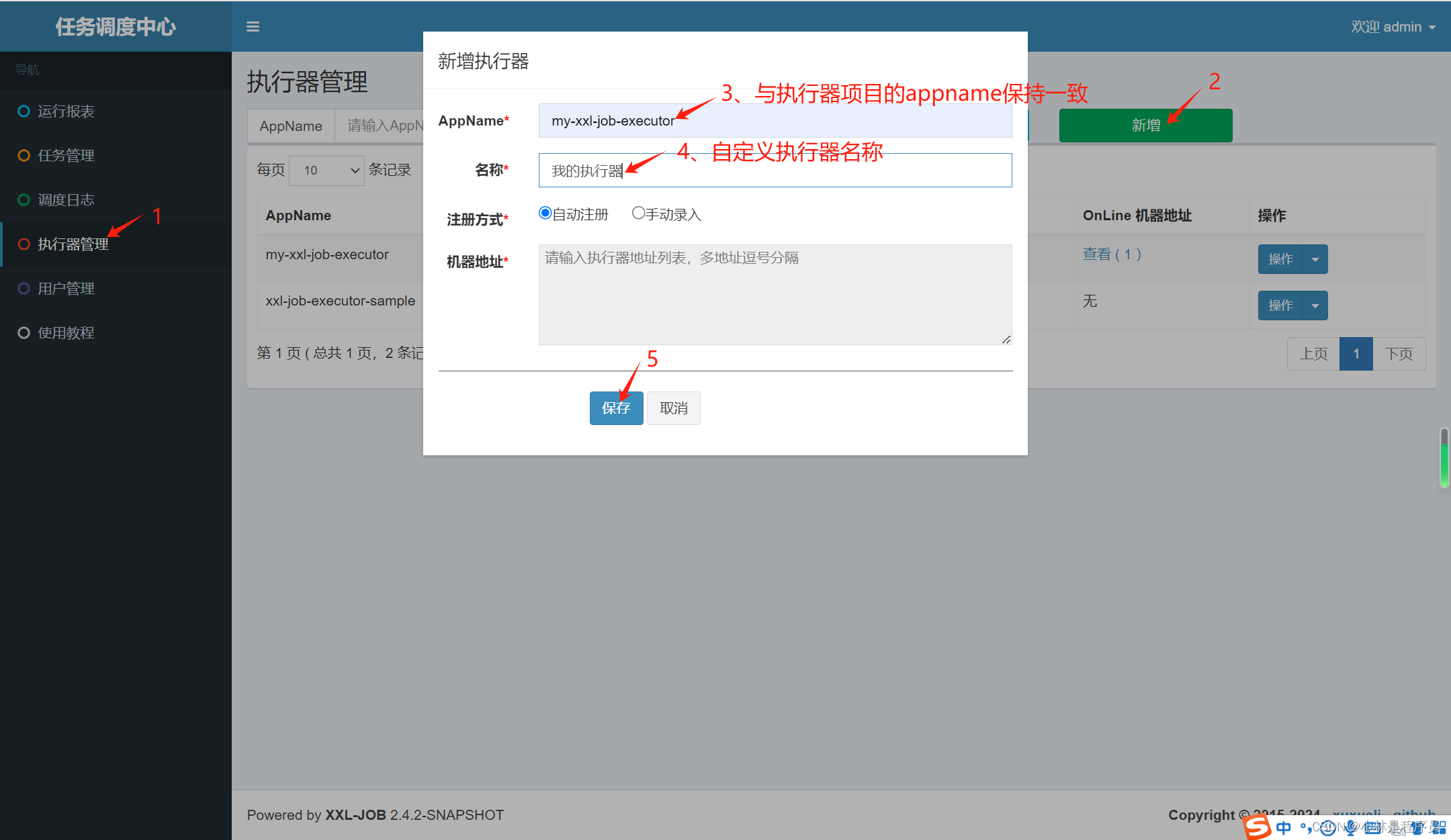Expand 操作 caret for my-xxl-job-executor row
The image size is (1451, 840).
pyautogui.click(x=1315, y=259)
